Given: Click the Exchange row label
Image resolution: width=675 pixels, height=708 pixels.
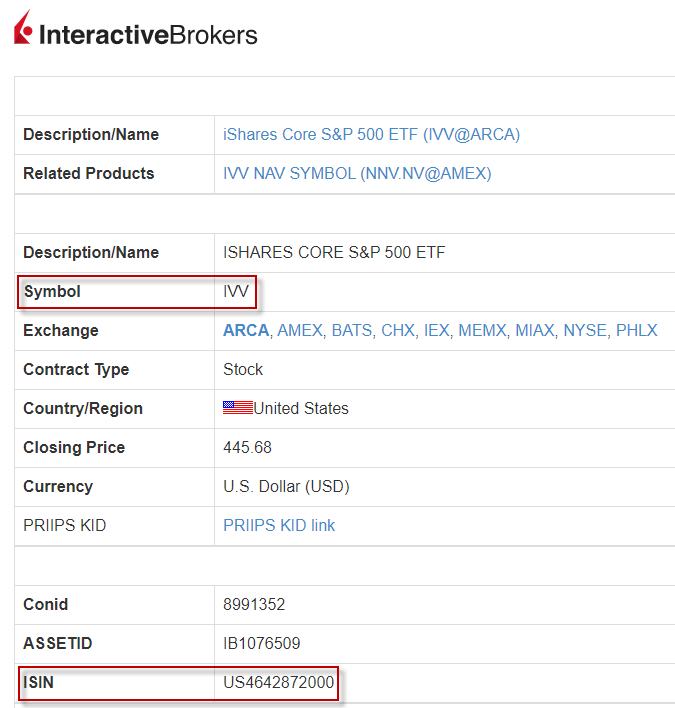Looking at the screenshot, I should click(x=61, y=331).
